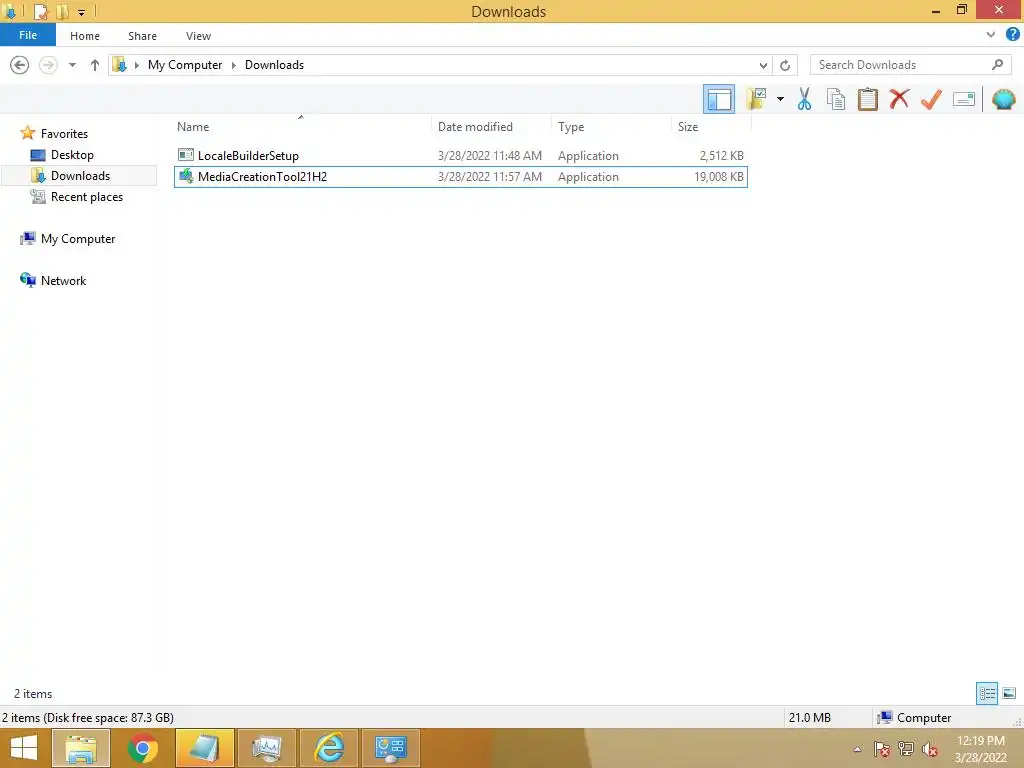Launch Google Chrome from taskbar
This screenshot has height=768, width=1024.
pos(142,748)
